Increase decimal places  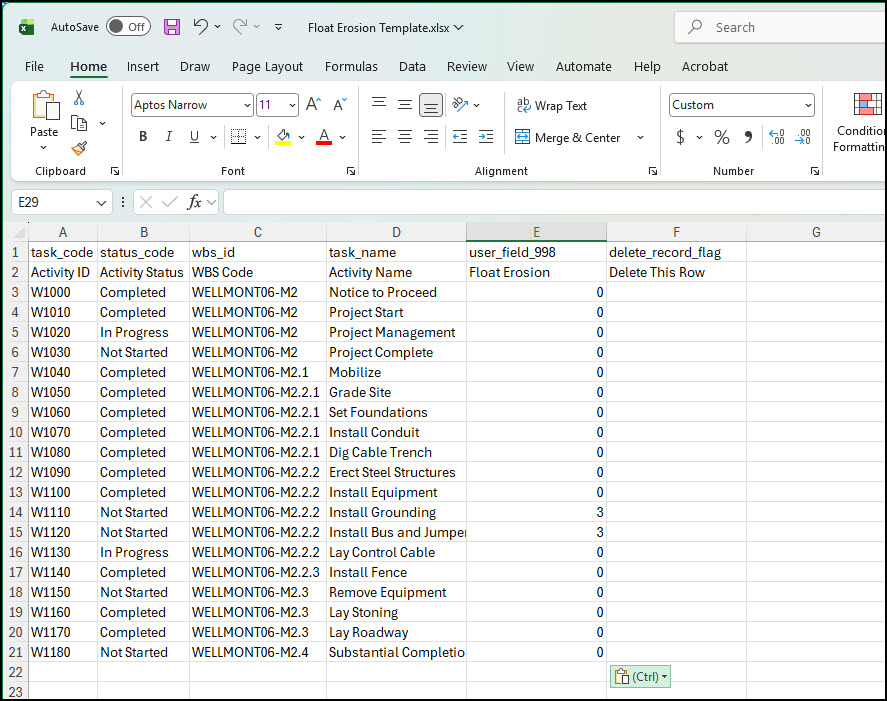tap(777, 137)
